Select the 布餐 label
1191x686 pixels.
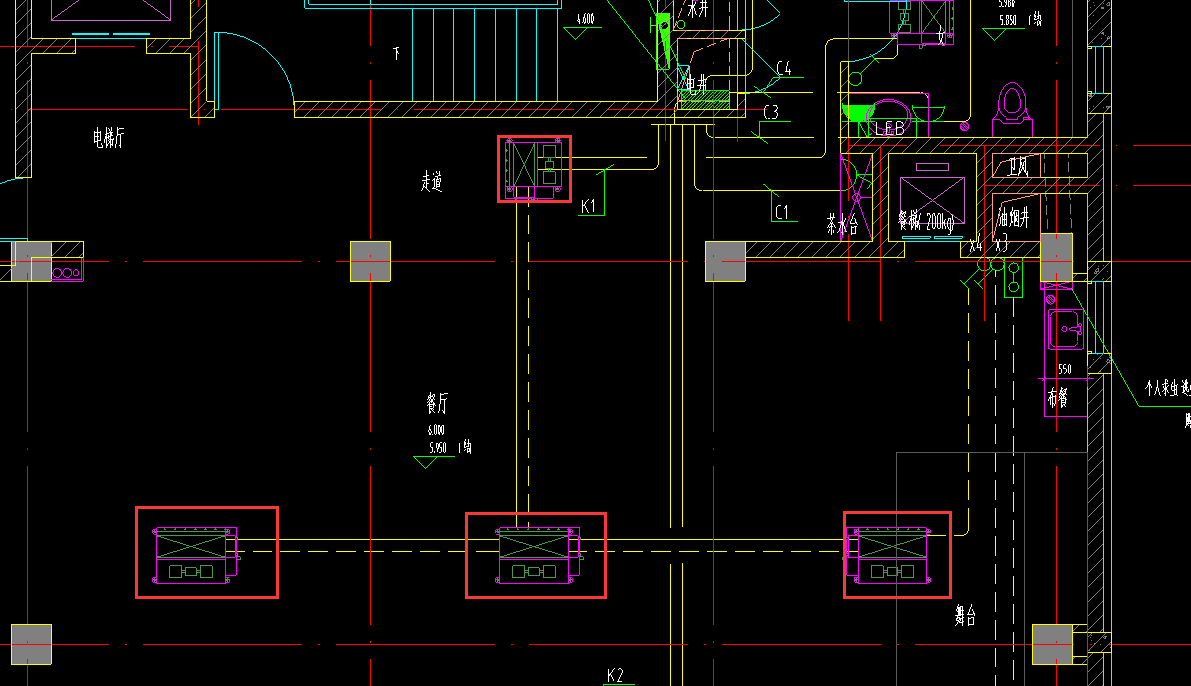pyautogui.click(x=1058, y=397)
